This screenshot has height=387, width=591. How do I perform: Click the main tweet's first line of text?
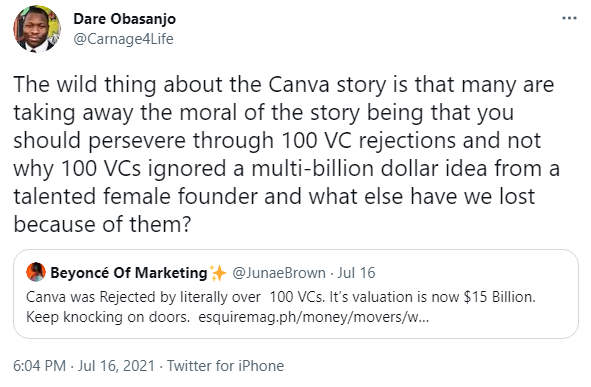point(284,84)
